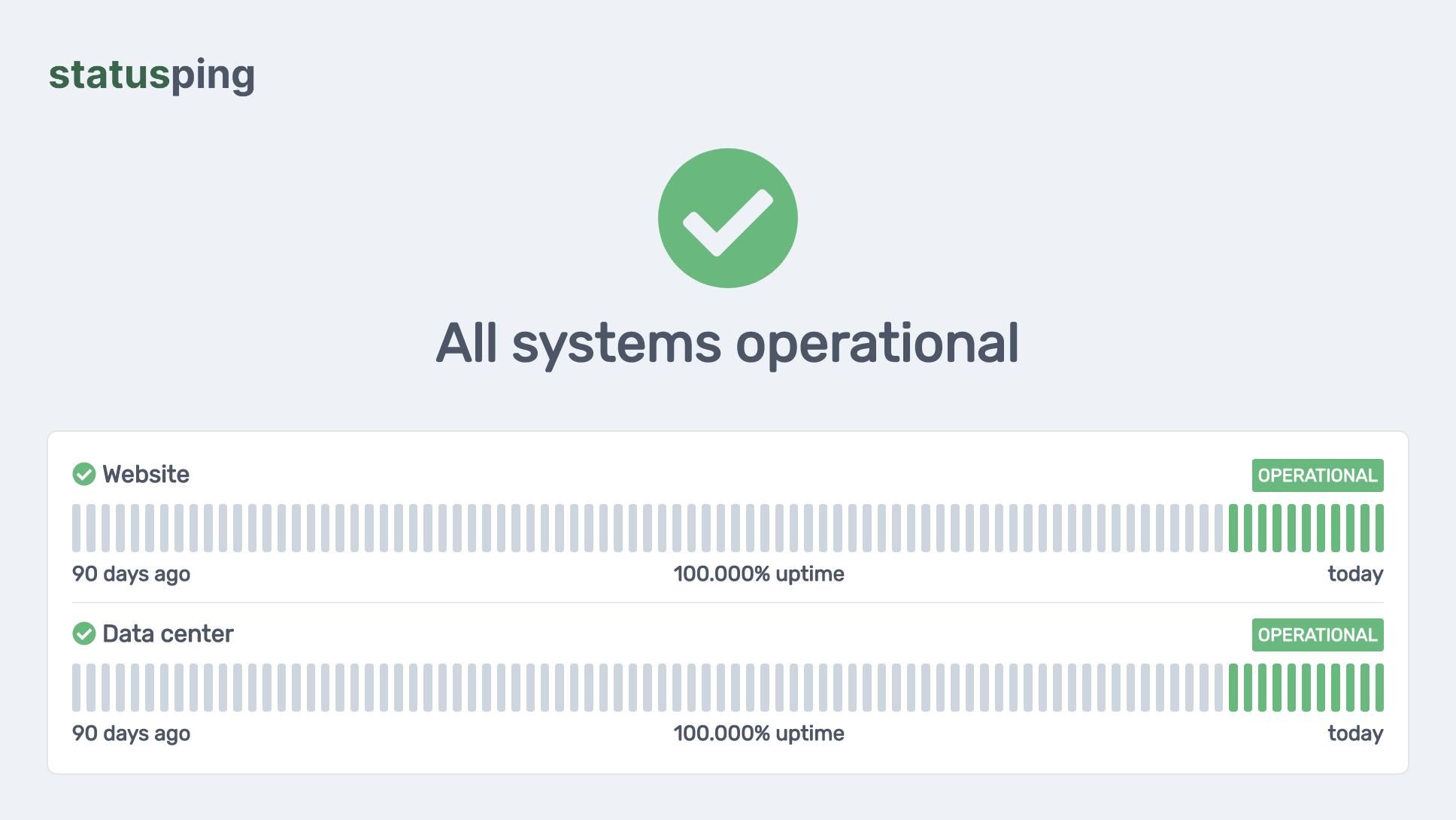Click the first gray Website uptime bar
This screenshot has width=1456, height=820.
pyautogui.click(x=77, y=528)
